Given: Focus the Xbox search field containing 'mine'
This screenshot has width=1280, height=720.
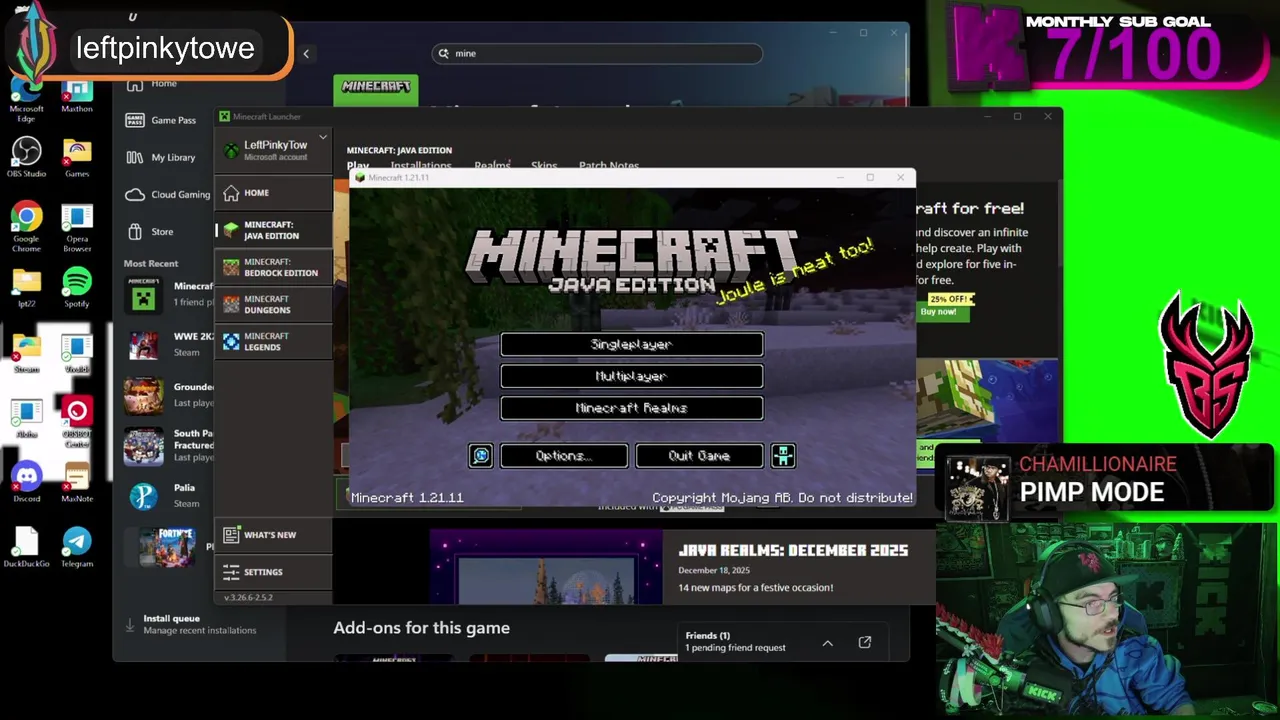Looking at the screenshot, I should (x=597, y=53).
